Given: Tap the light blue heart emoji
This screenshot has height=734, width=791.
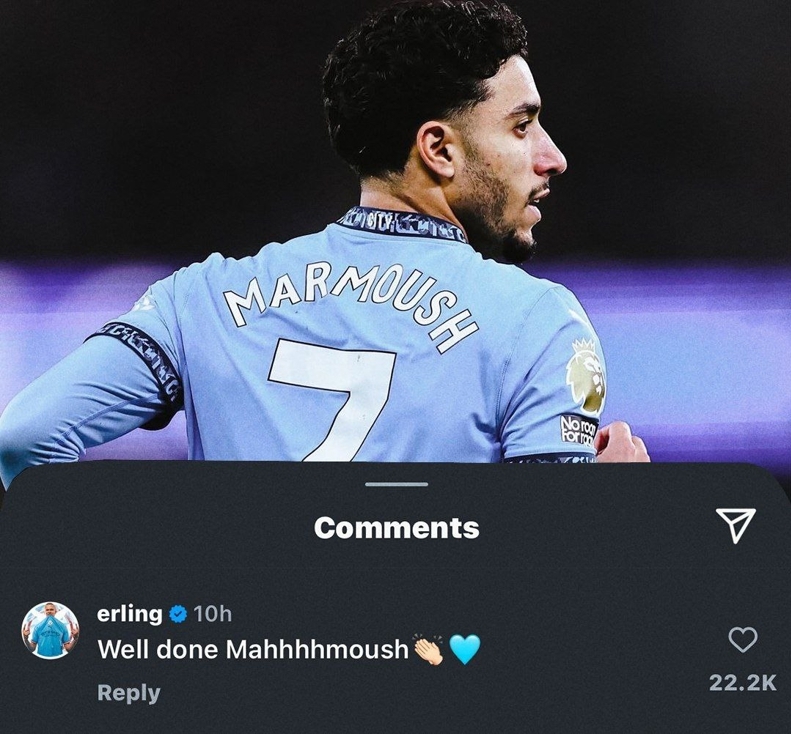Looking at the screenshot, I should [465, 649].
